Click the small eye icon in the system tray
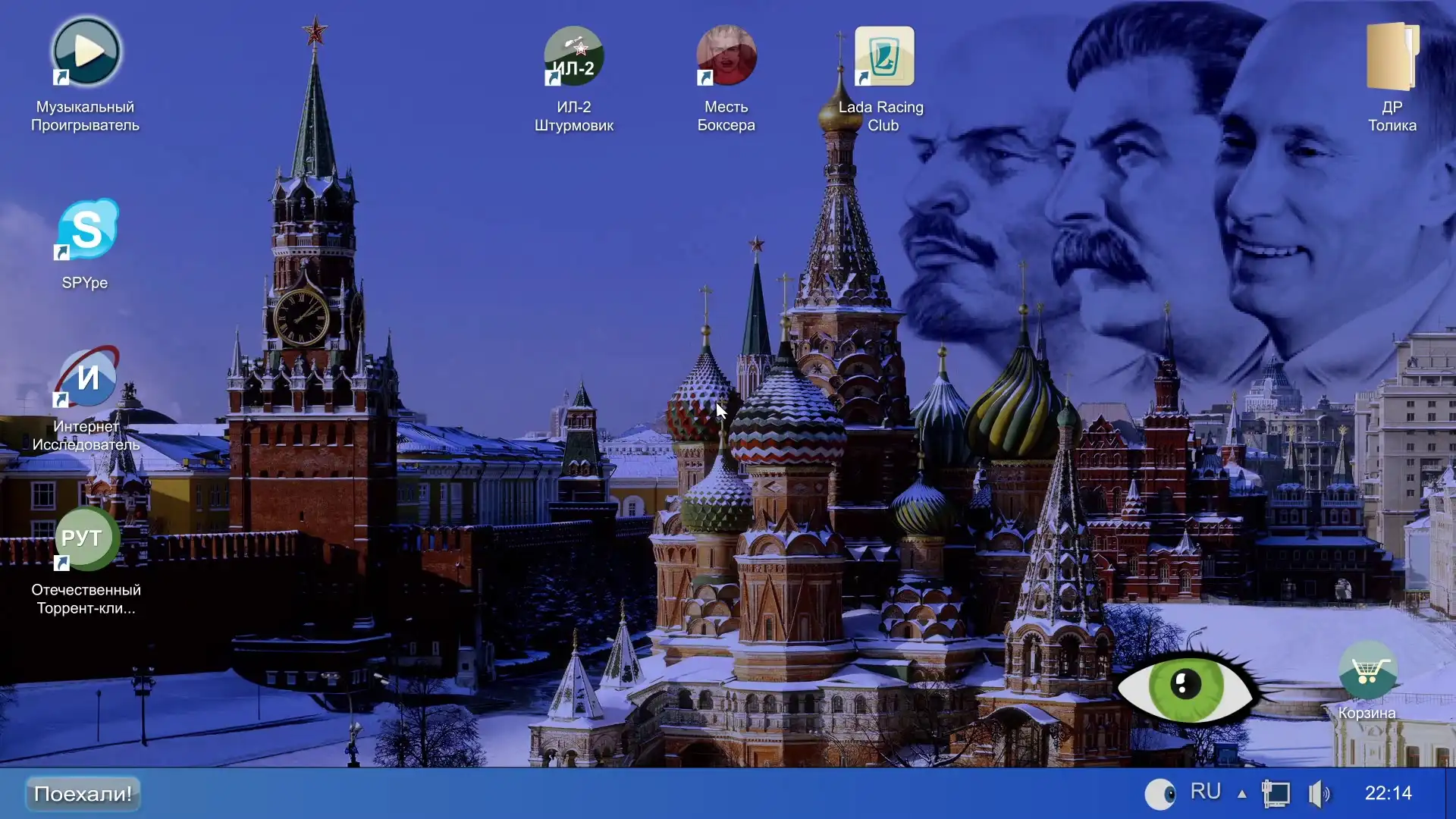Viewport: 1456px width, 819px height. pos(1159,794)
